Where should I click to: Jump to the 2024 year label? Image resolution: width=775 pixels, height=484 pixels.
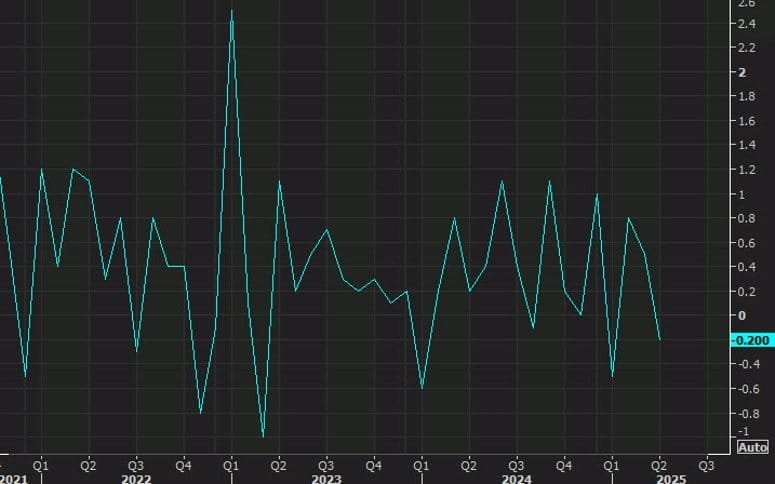coord(516,478)
